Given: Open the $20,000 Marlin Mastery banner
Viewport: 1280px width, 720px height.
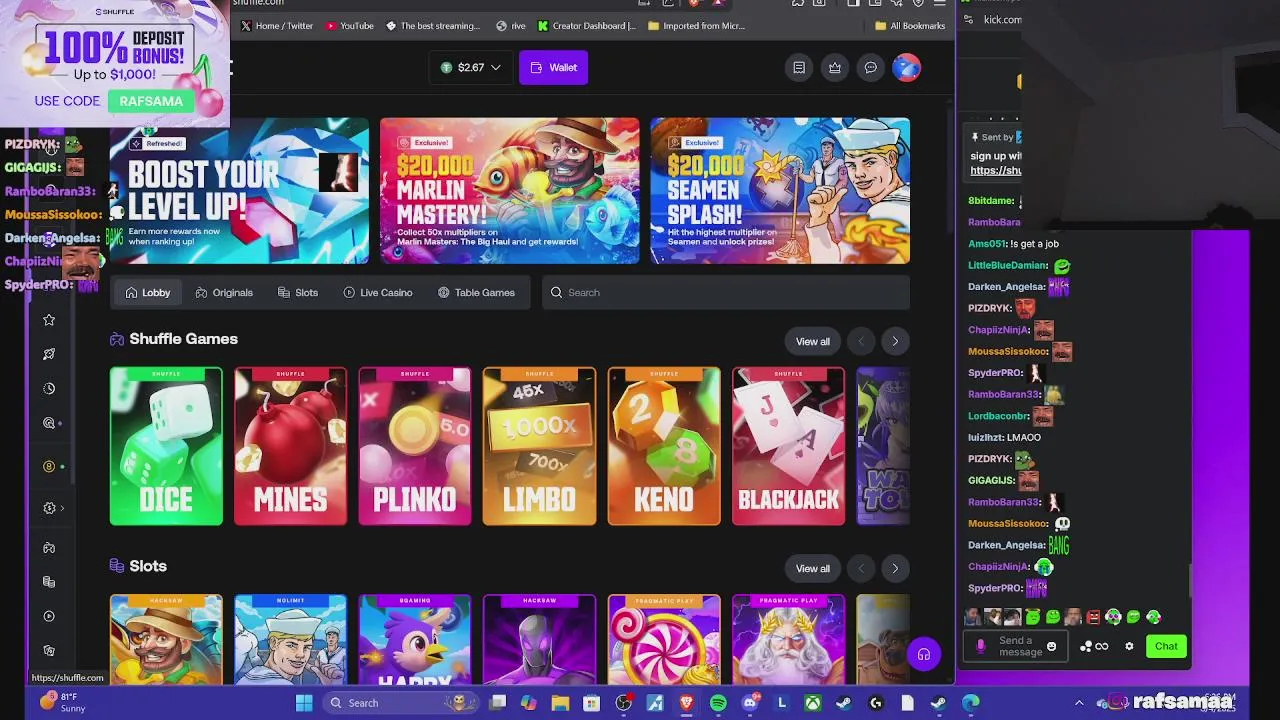Looking at the screenshot, I should pos(509,191).
